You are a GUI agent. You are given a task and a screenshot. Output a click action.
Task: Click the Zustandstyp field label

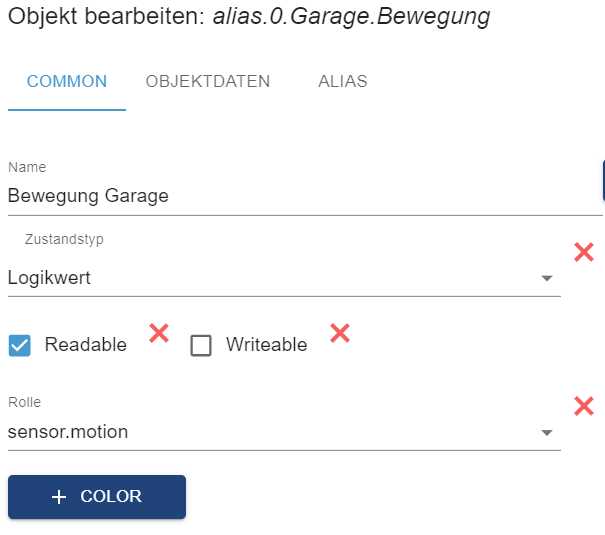point(64,240)
